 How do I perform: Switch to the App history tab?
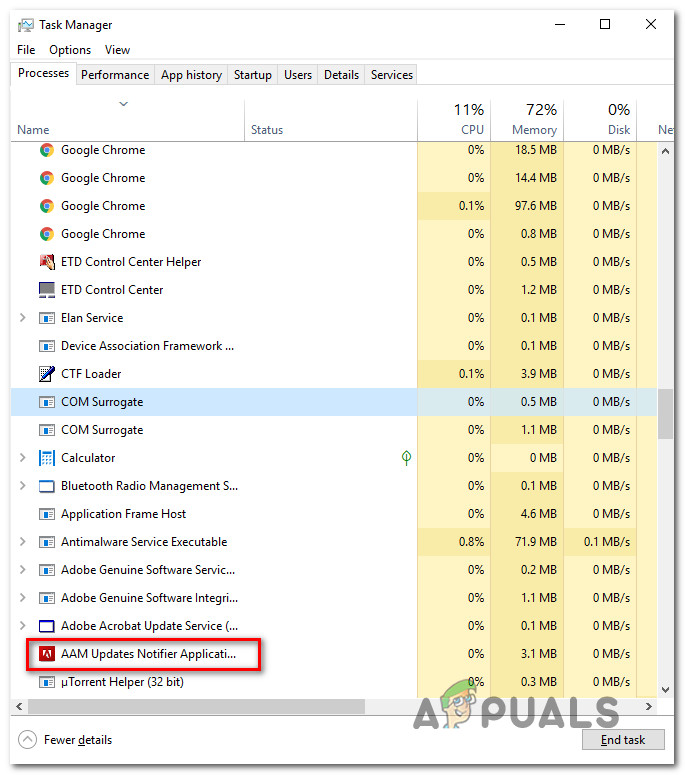[191, 75]
